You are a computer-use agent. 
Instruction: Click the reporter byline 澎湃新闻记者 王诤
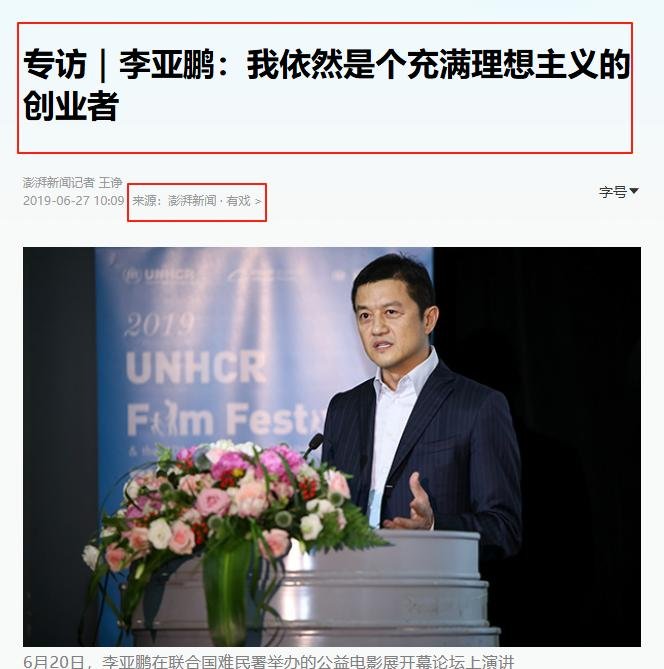pos(73,183)
